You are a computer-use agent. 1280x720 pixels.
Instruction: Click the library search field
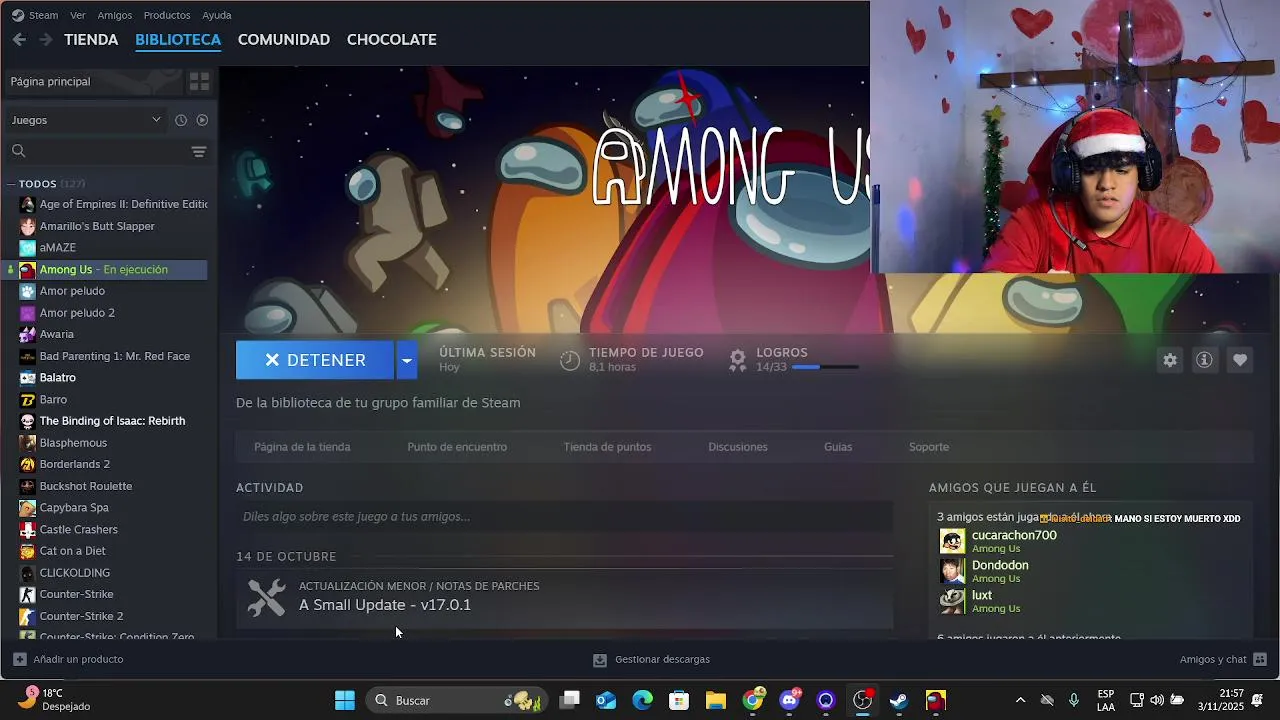point(108,151)
